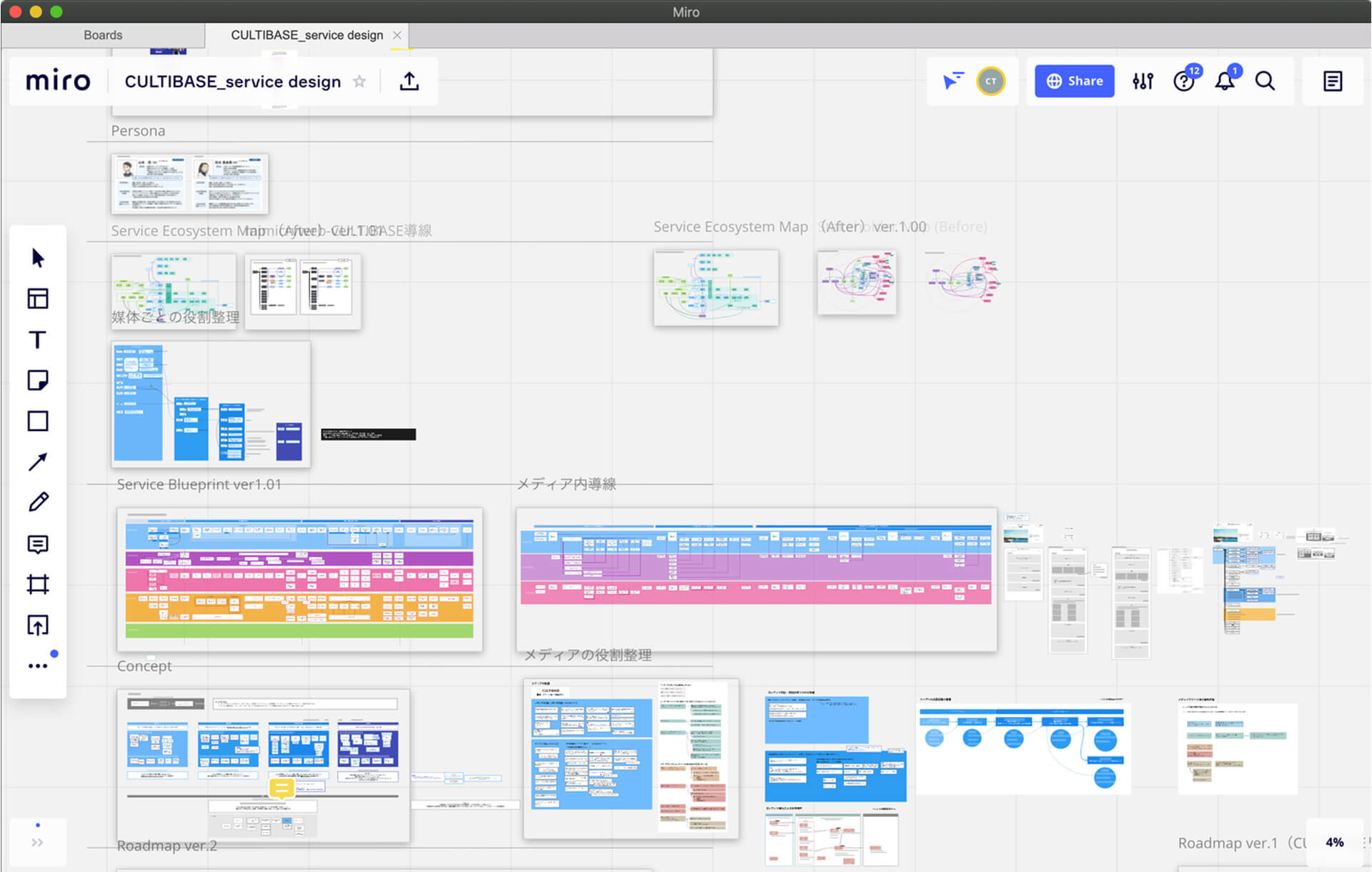This screenshot has width=1372, height=872.
Task: Expand more tools ellipsis menu
Action: pyautogui.click(x=38, y=666)
